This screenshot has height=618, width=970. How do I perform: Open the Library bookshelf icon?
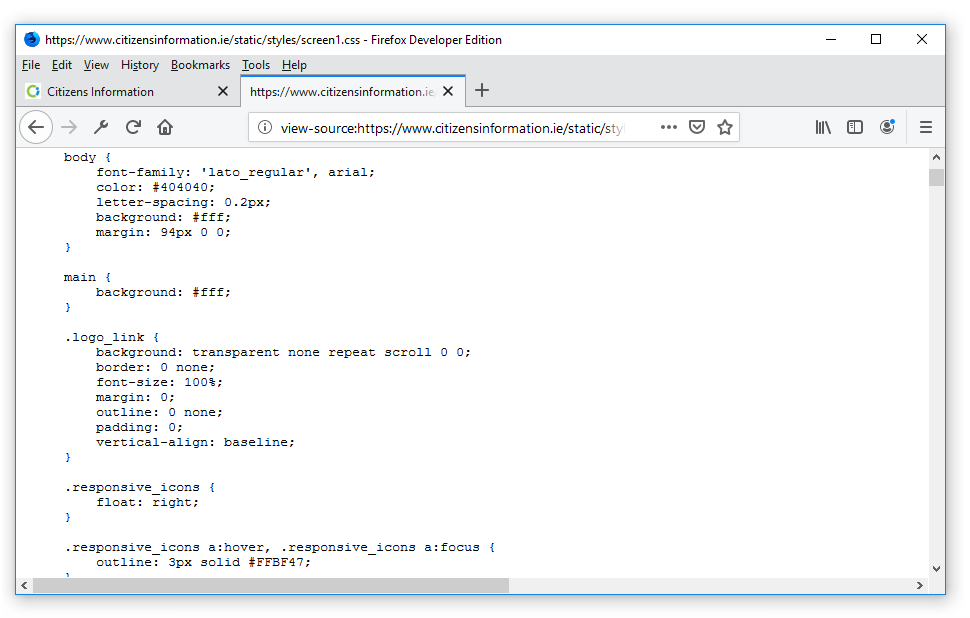(823, 127)
